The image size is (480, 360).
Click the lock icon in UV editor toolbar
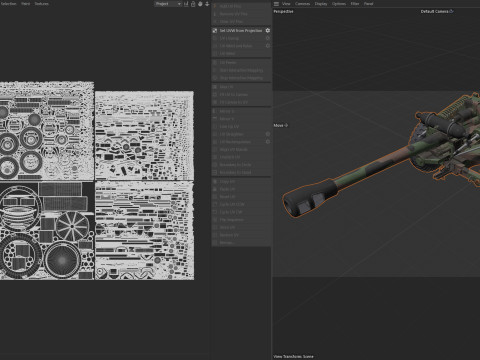coord(193,4)
